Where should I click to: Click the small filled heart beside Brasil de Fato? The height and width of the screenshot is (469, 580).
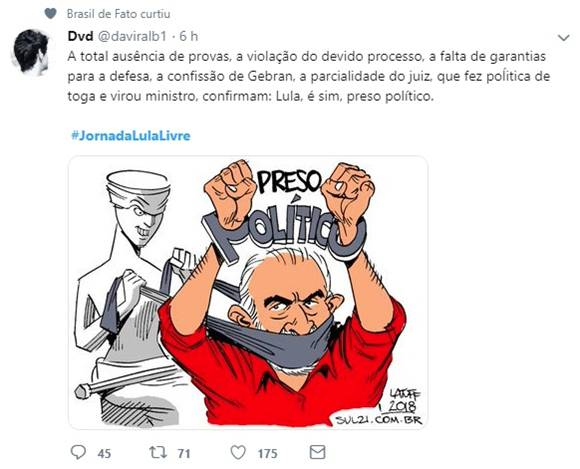tap(50, 14)
